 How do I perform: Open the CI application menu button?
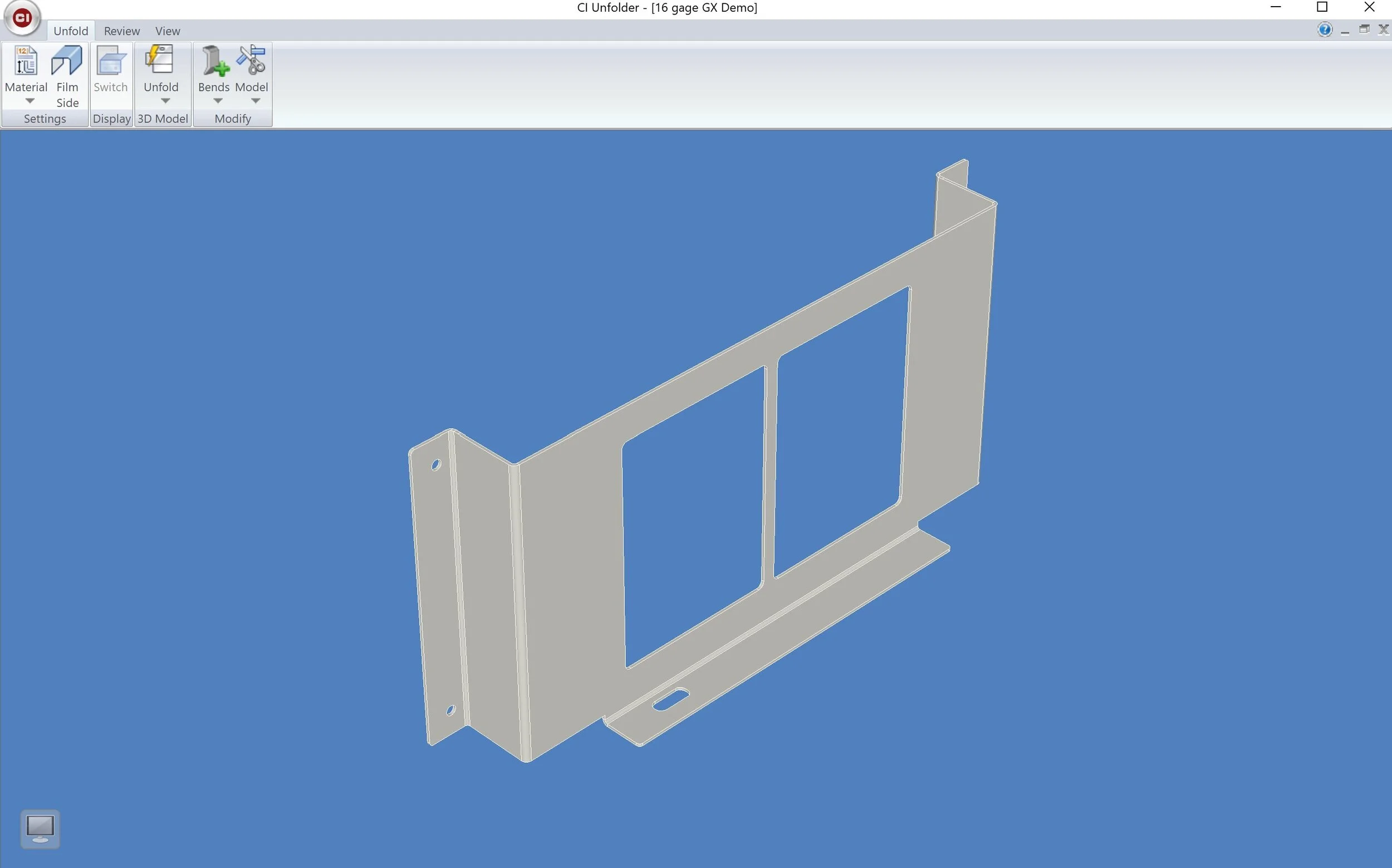[x=22, y=18]
